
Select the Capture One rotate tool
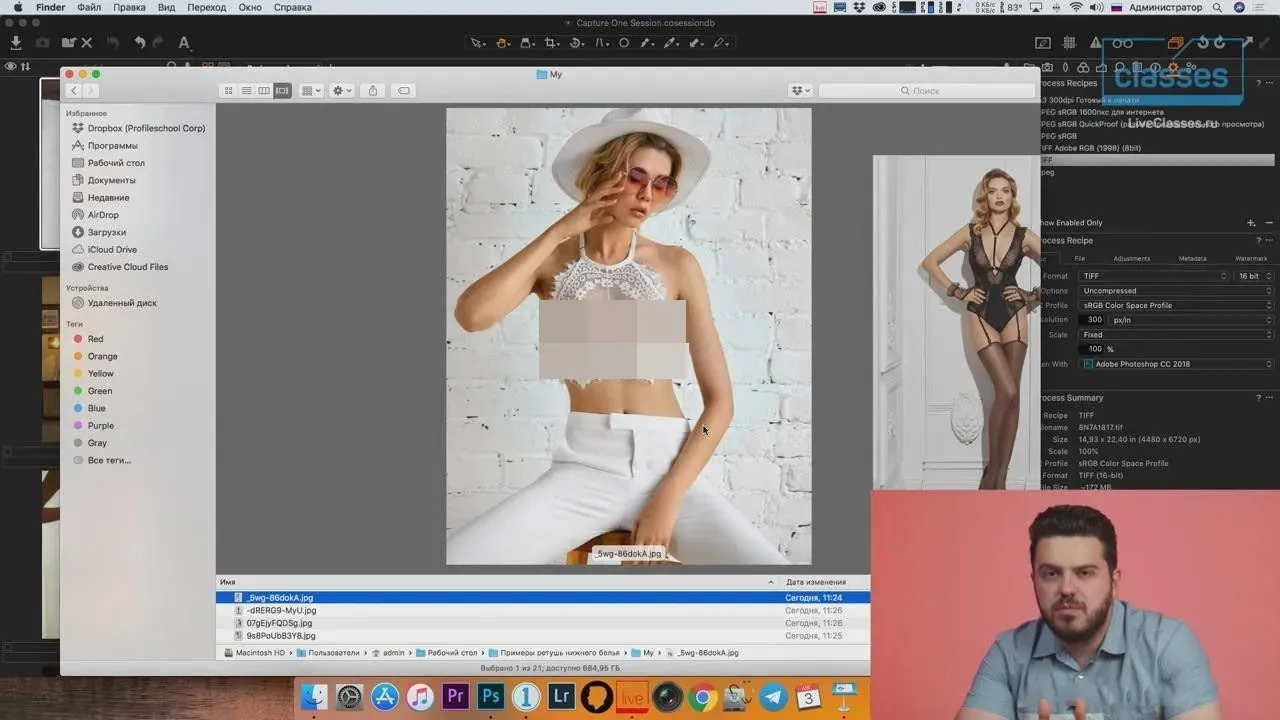[577, 43]
